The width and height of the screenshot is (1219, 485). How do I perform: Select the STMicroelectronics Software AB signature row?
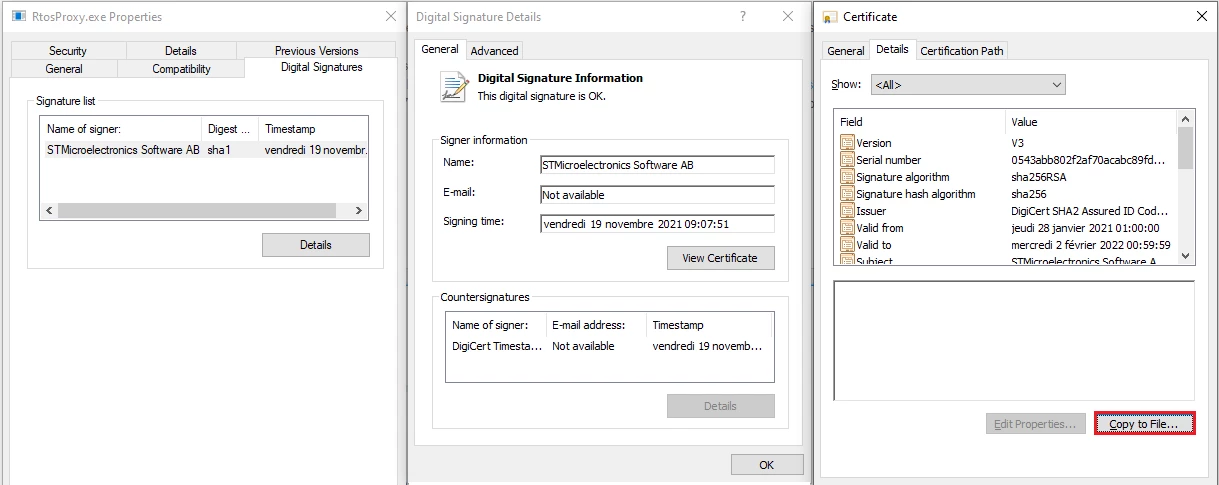(x=204, y=150)
